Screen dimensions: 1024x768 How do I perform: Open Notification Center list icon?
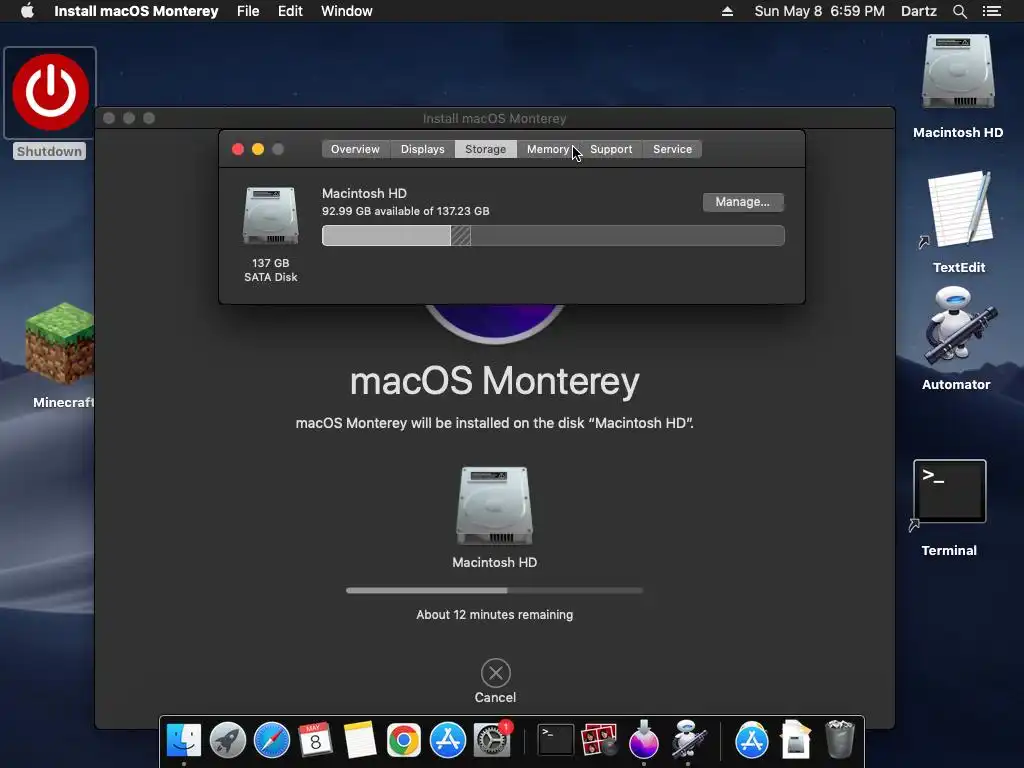[992, 11]
